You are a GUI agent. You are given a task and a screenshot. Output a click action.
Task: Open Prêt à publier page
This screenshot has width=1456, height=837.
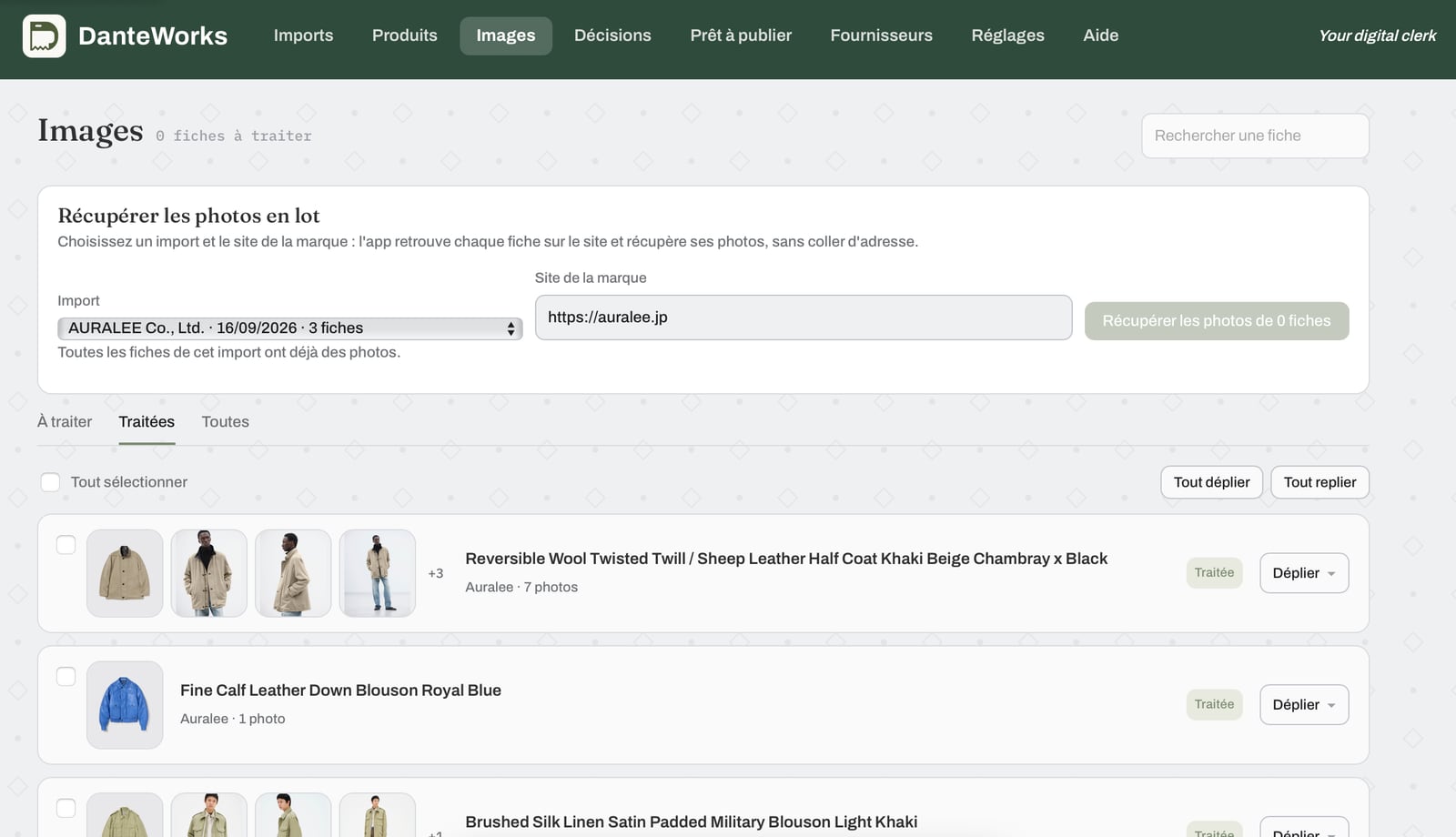pyautogui.click(x=741, y=35)
